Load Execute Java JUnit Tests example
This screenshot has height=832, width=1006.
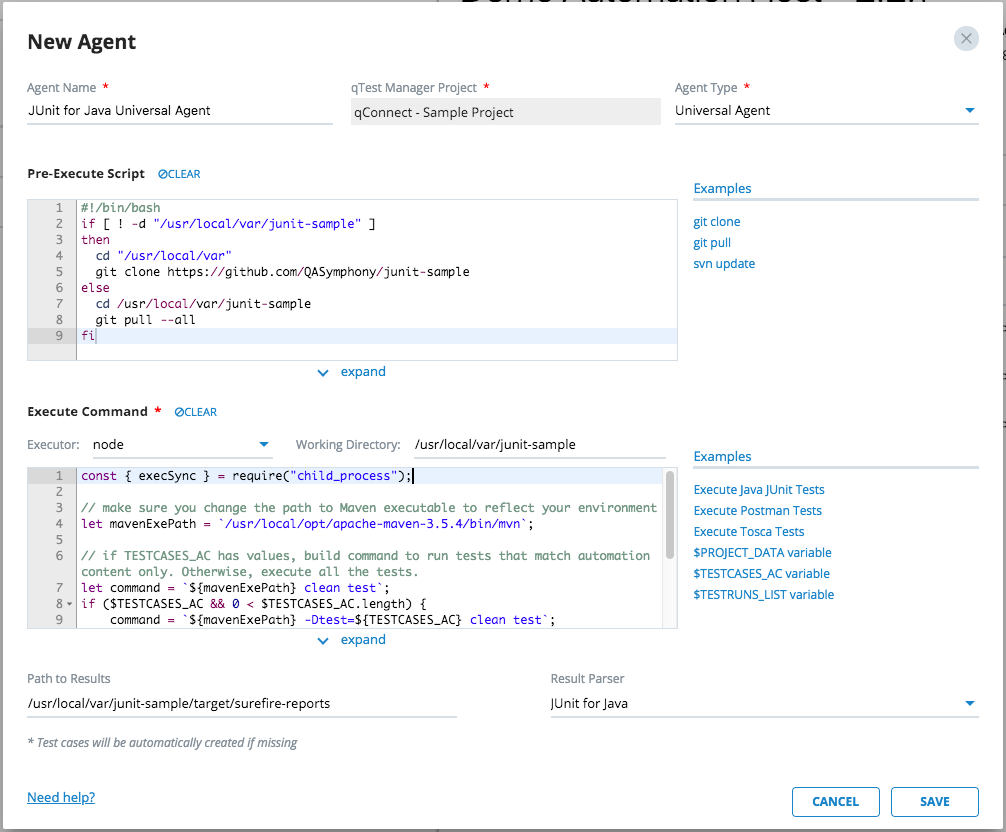tap(759, 490)
